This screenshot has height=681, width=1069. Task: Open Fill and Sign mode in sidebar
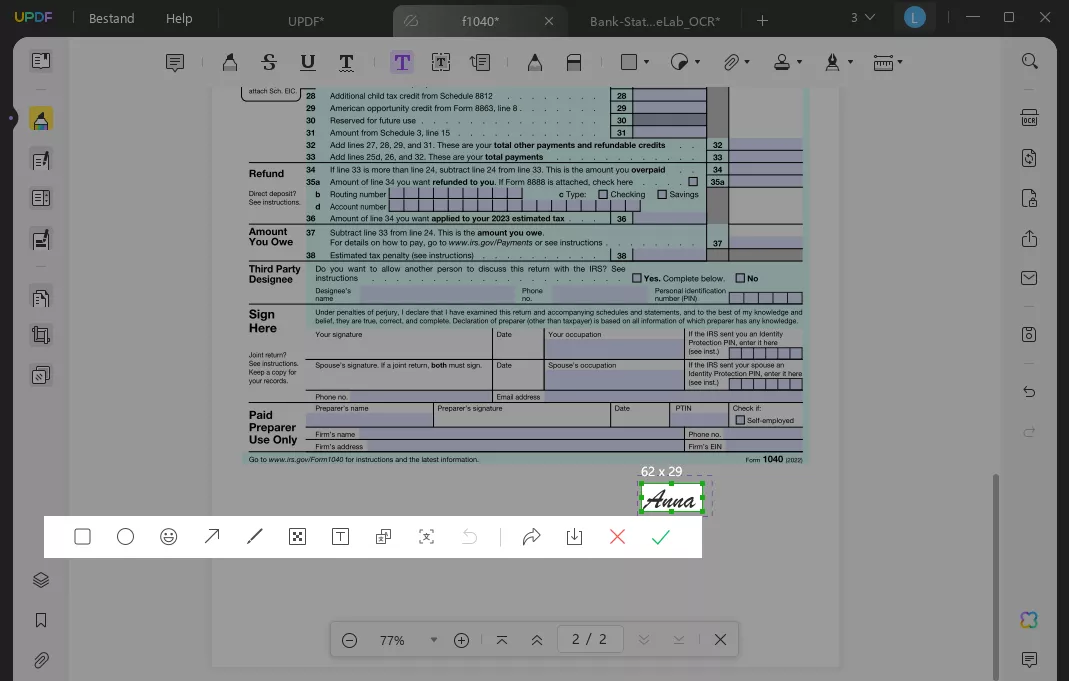tap(41, 240)
